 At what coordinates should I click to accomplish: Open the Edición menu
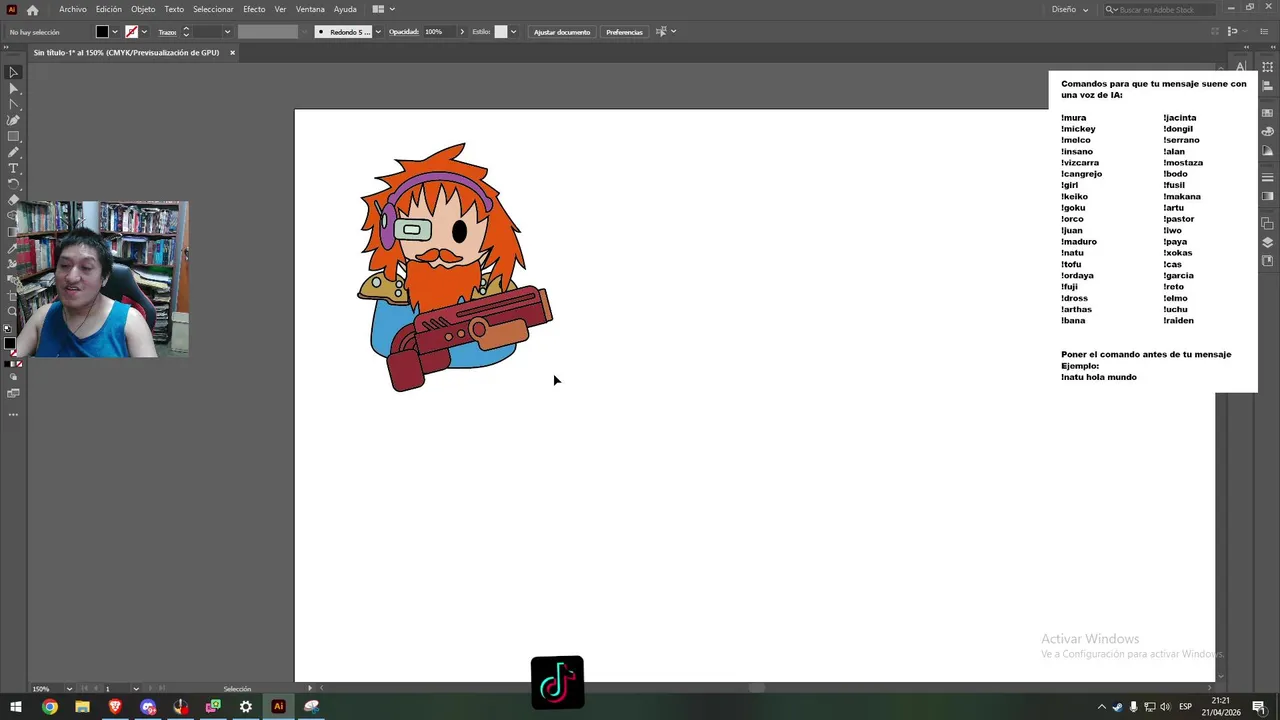(108, 9)
